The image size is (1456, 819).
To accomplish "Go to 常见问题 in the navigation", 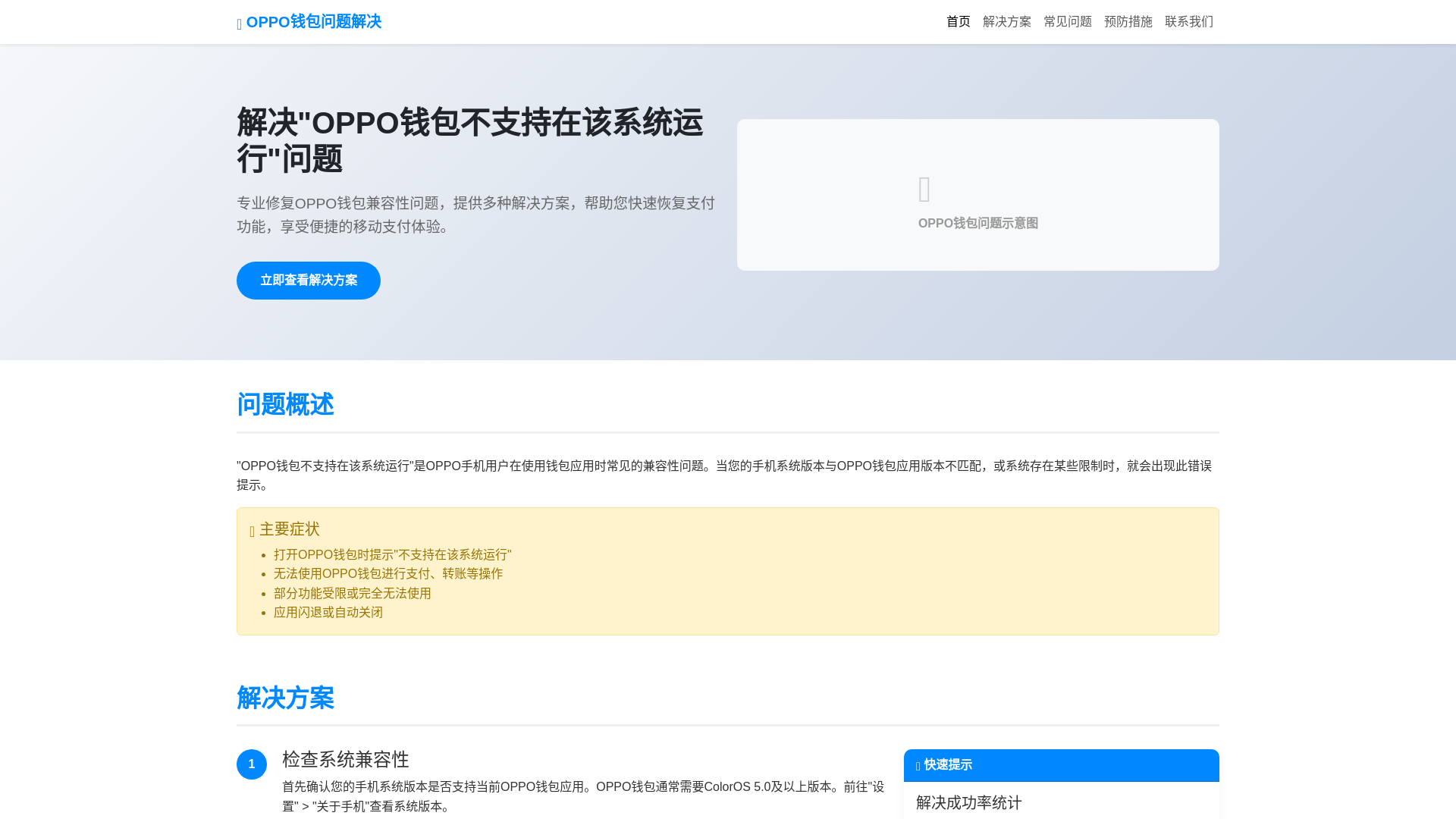I will 1068,22.
